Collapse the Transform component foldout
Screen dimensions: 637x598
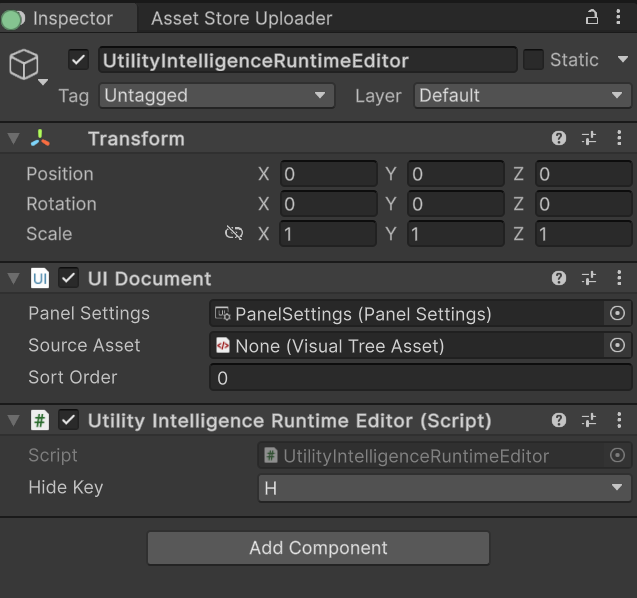click(x=13, y=139)
